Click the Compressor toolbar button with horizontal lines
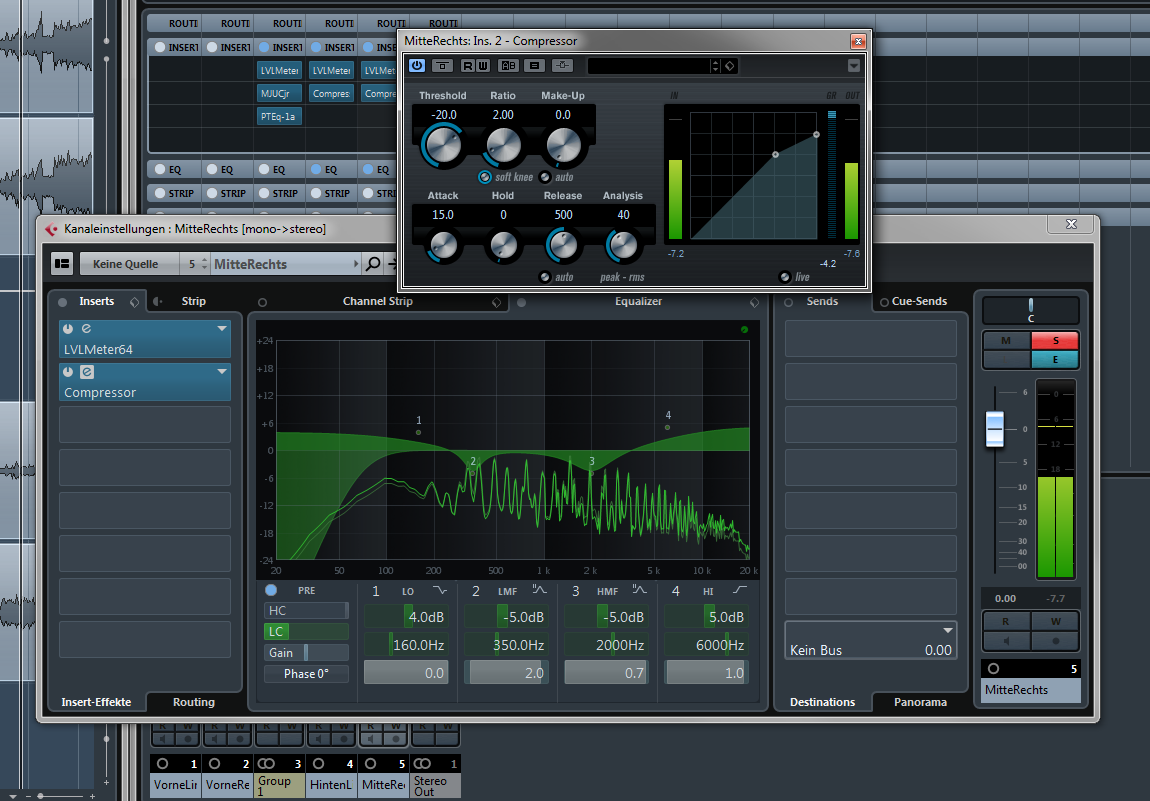The image size is (1150, 801). click(x=535, y=66)
